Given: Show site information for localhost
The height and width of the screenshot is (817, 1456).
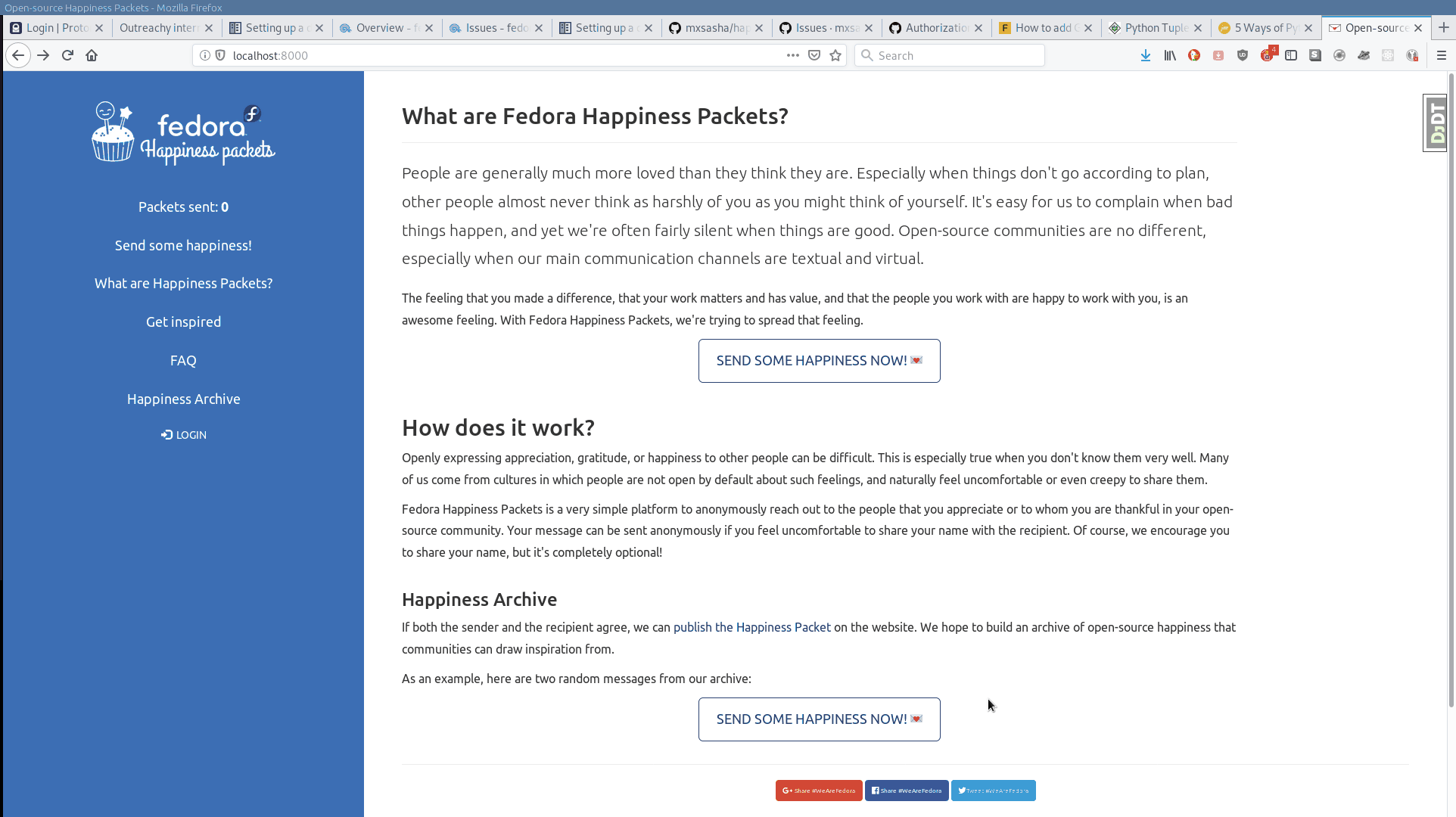Looking at the screenshot, I should pos(204,55).
